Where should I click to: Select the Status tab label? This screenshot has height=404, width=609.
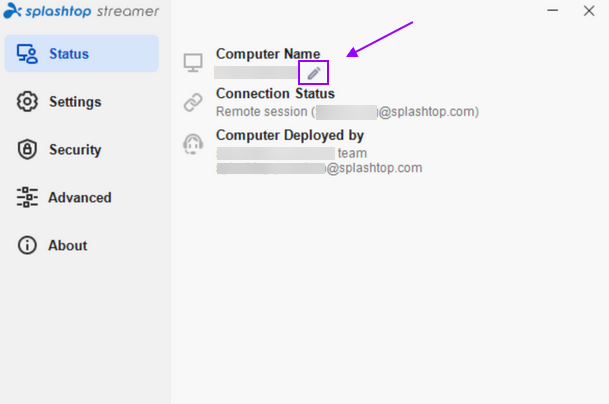point(69,54)
